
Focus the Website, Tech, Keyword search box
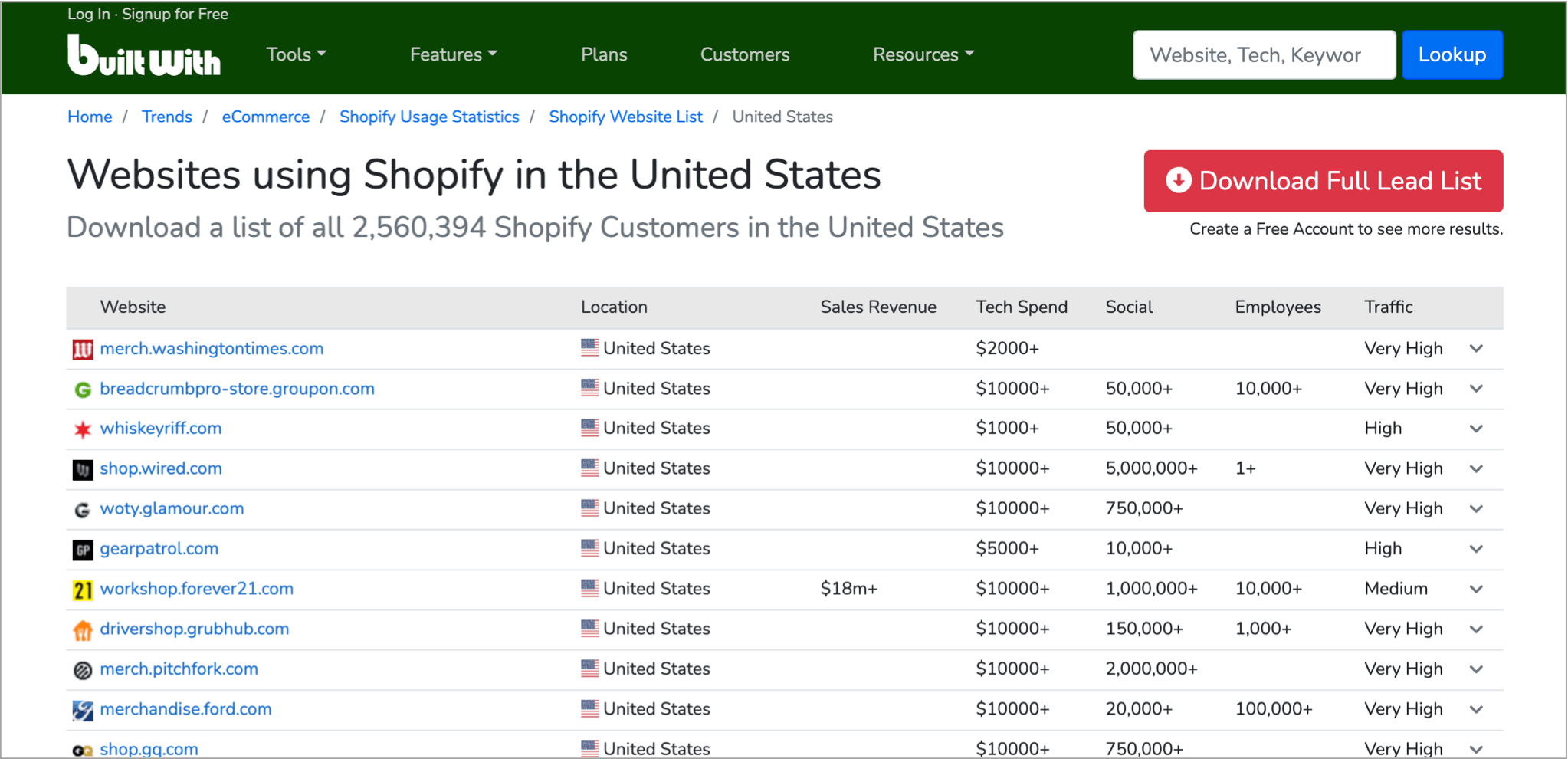click(x=1264, y=55)
